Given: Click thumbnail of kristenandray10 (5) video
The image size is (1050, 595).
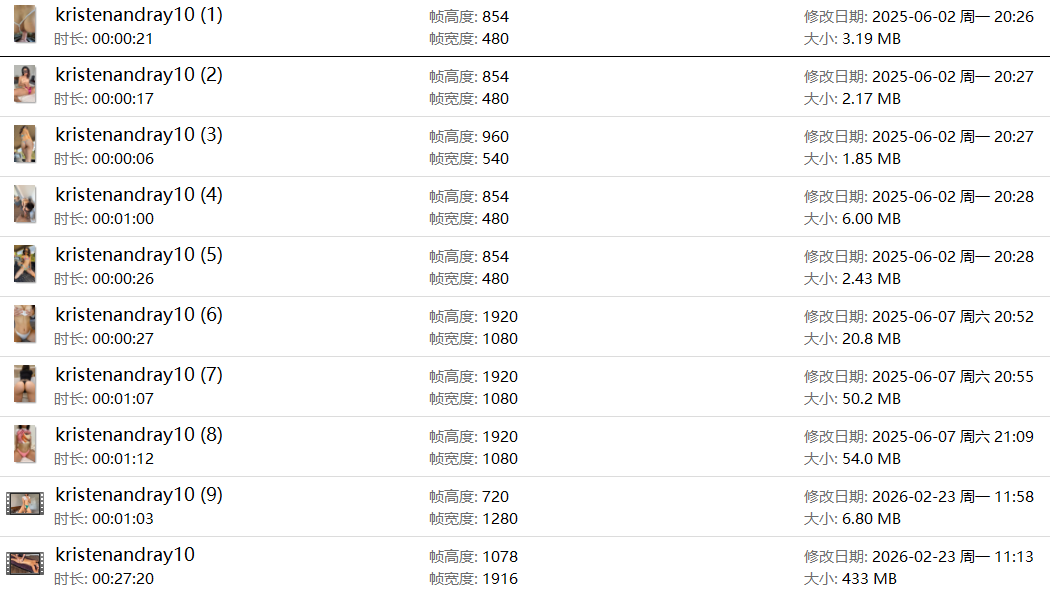Looking at the screenshot, I should point(25,264).
